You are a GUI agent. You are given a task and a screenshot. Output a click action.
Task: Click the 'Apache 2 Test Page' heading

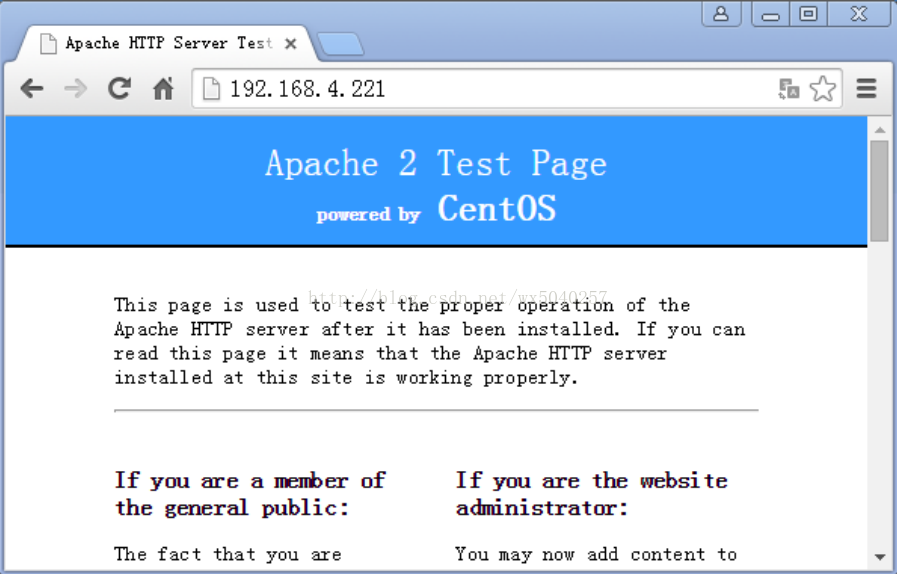coord(436,164)
